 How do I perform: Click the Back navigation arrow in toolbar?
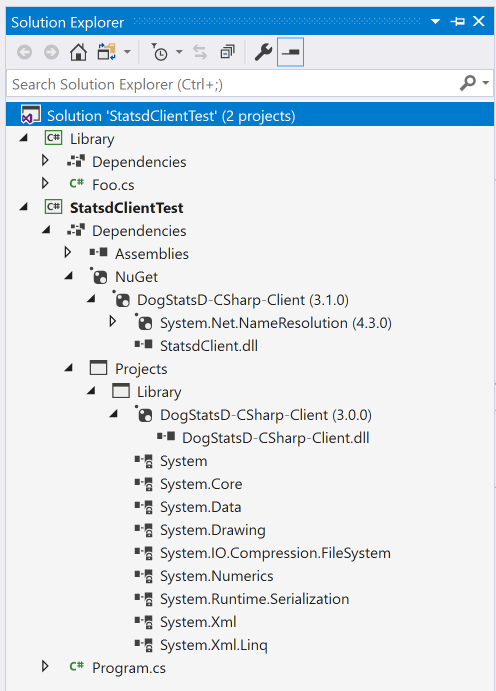coord(25,52)
